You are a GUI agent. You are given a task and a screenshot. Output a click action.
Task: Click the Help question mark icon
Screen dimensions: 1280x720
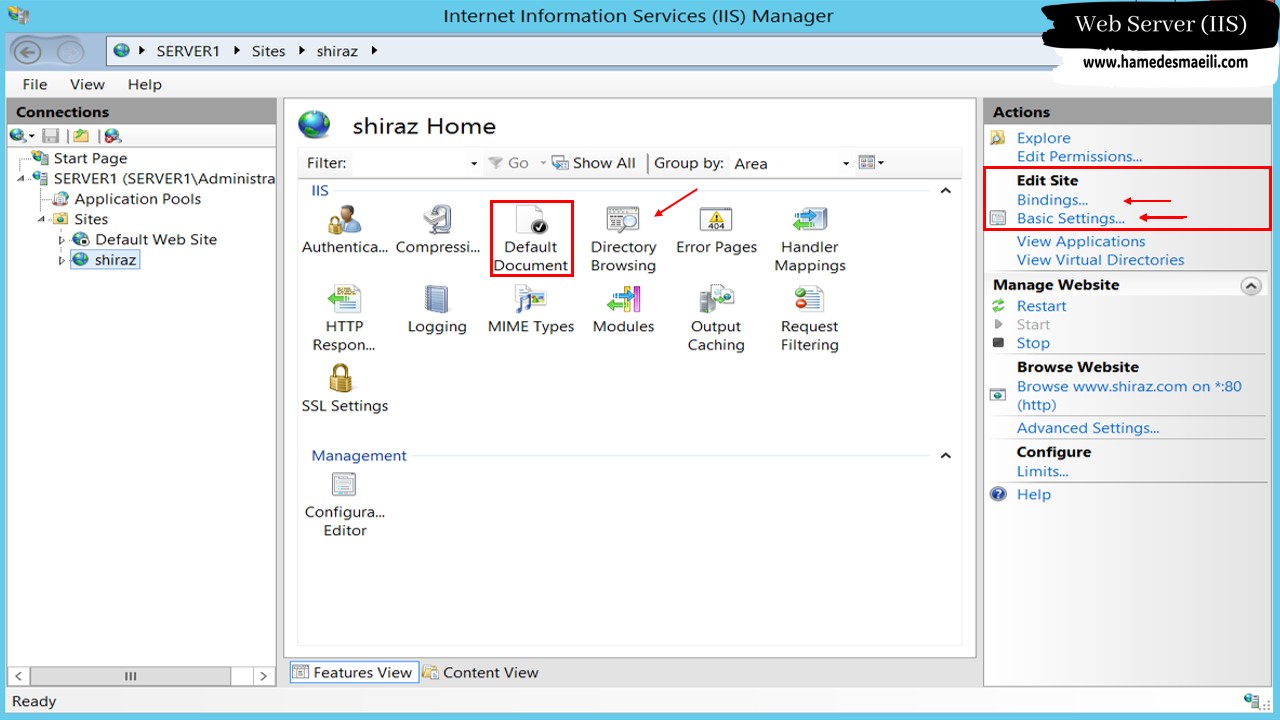pos(998,494)
